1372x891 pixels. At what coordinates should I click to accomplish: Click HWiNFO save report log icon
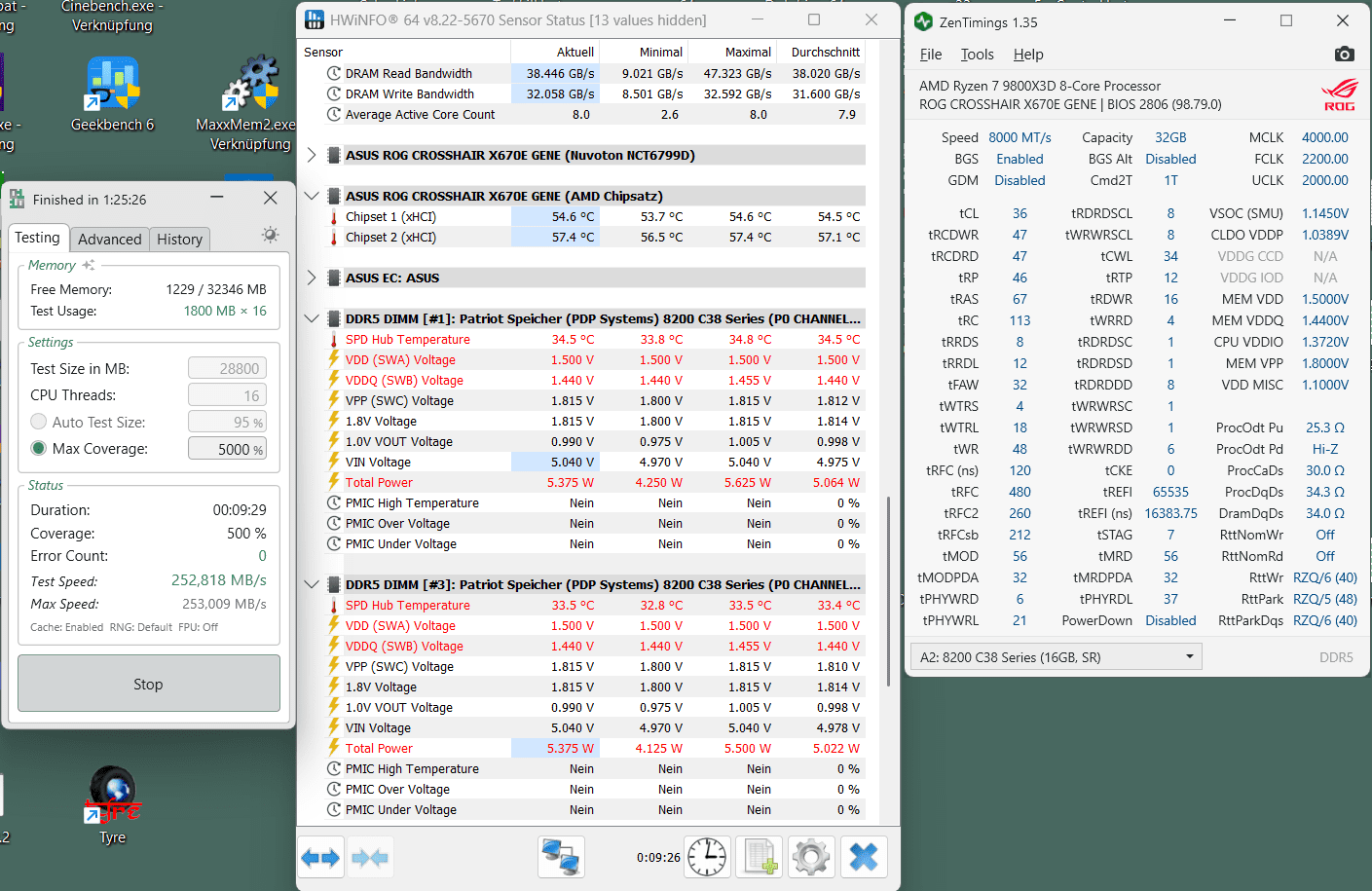[x=760, y=858]
